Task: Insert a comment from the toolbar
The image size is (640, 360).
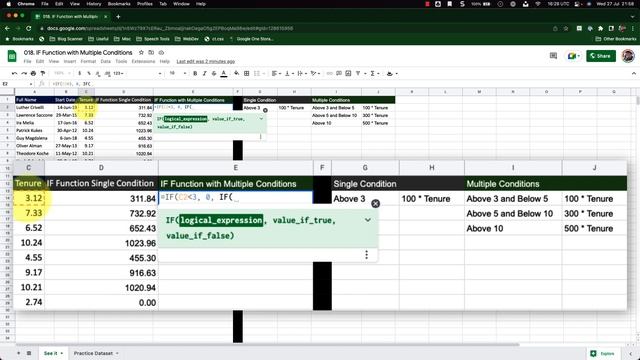Action: point(339,73)
